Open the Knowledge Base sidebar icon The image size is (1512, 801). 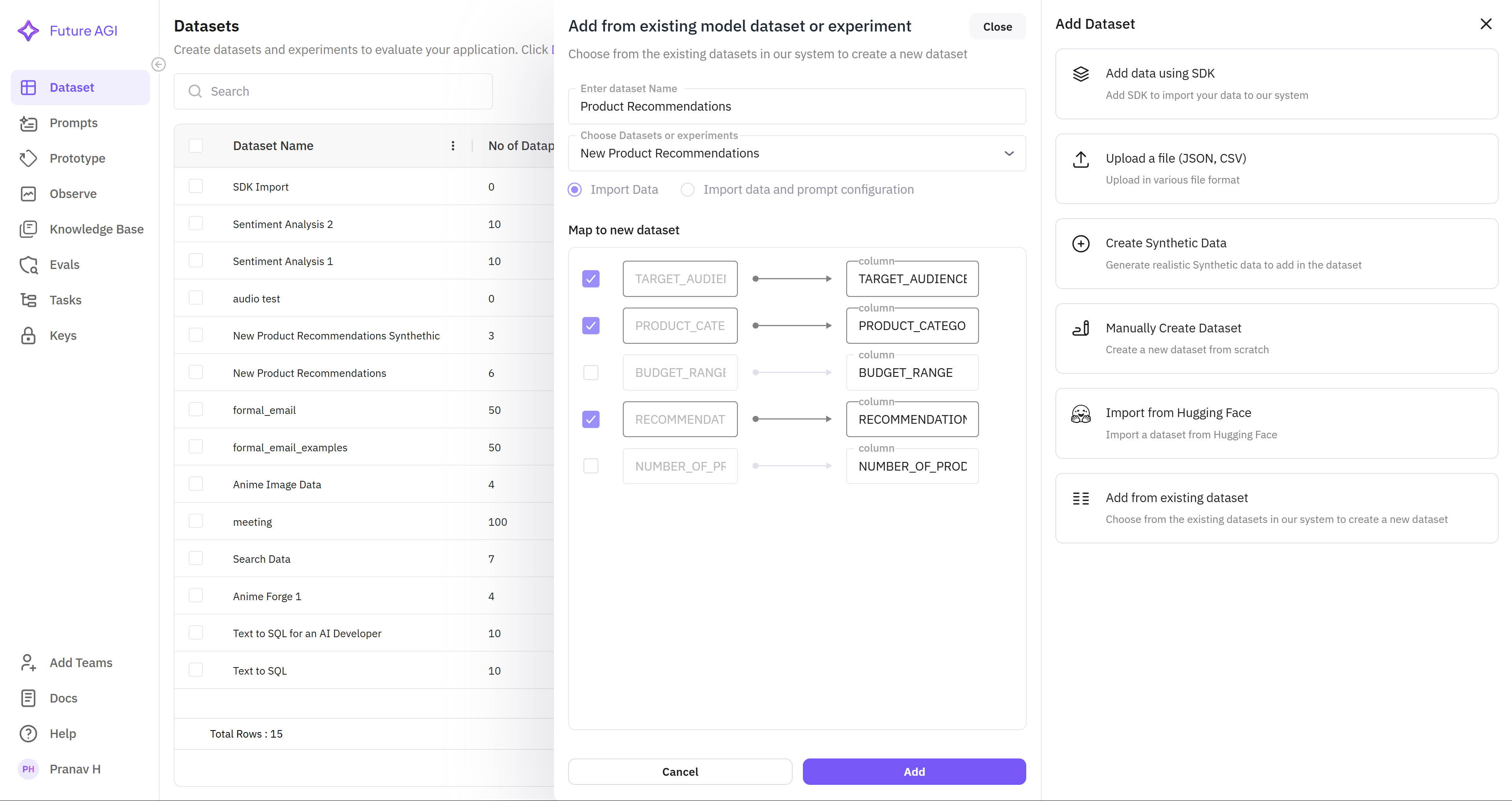(28, 230)
